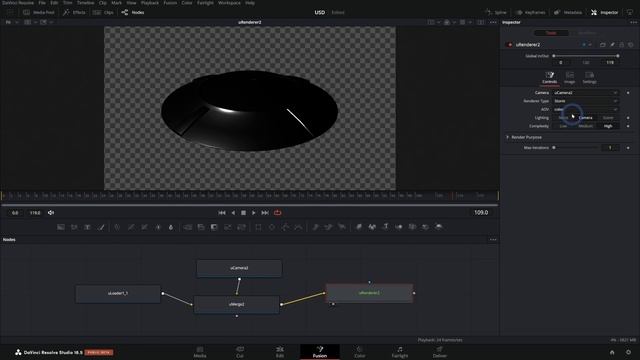
Task: Open the Camera dropdown in Inspector
Action: tap(586, 93)
